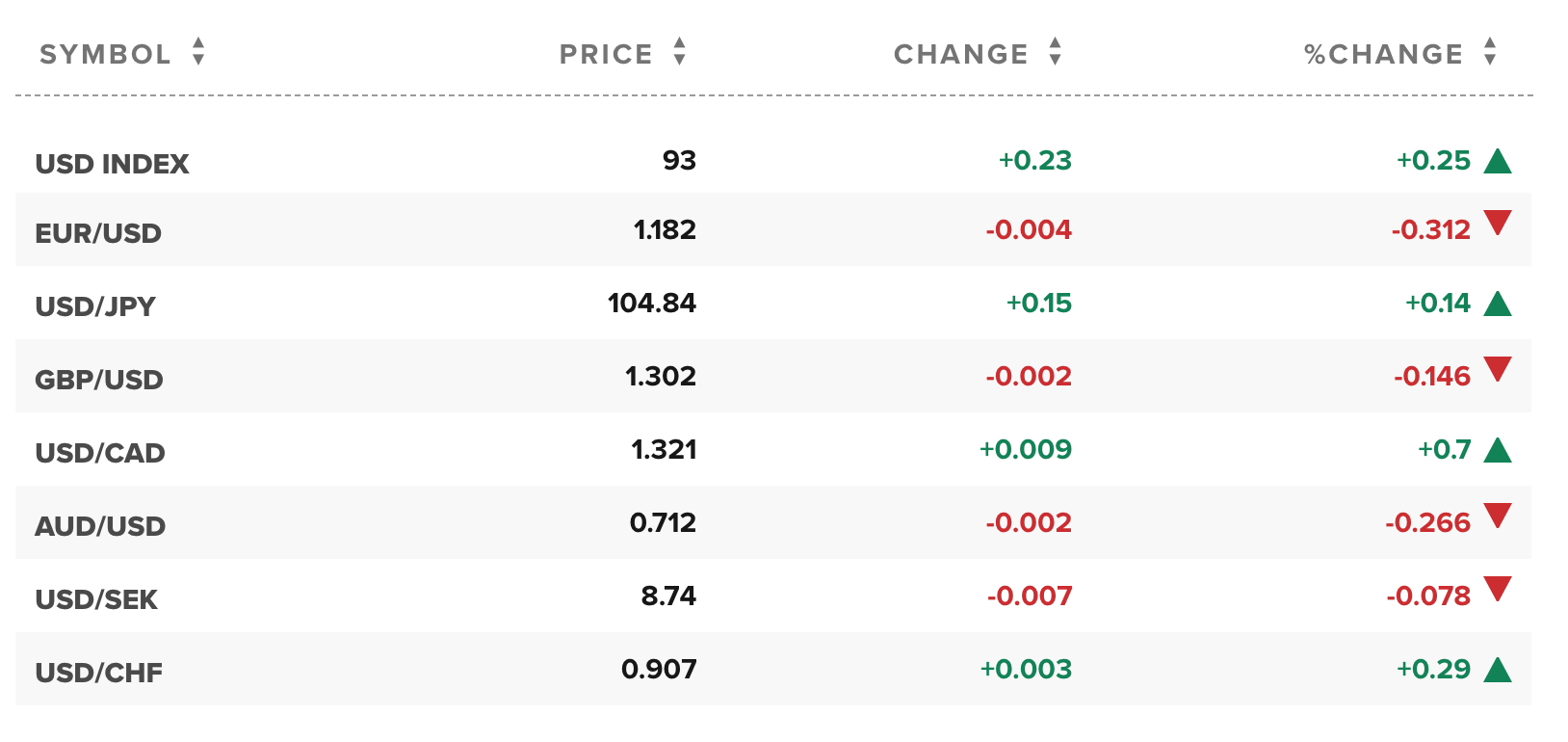Open the EUR/USD symbol
Viewport: 1568px width, 742px height.
[x=98, y=233]
